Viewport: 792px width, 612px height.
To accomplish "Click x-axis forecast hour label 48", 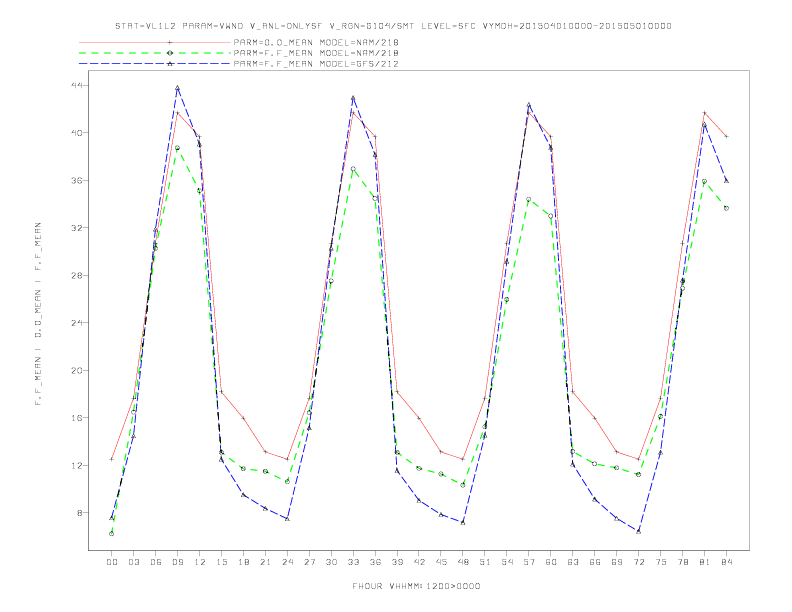I will pos(463,562).
